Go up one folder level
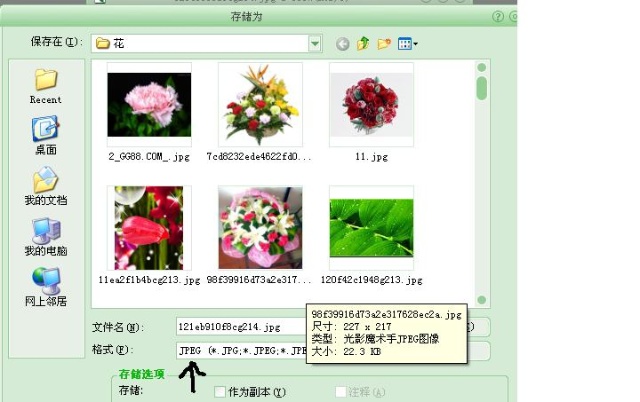The width and height of the screenshot is (640, 402). tap(363, 43)
